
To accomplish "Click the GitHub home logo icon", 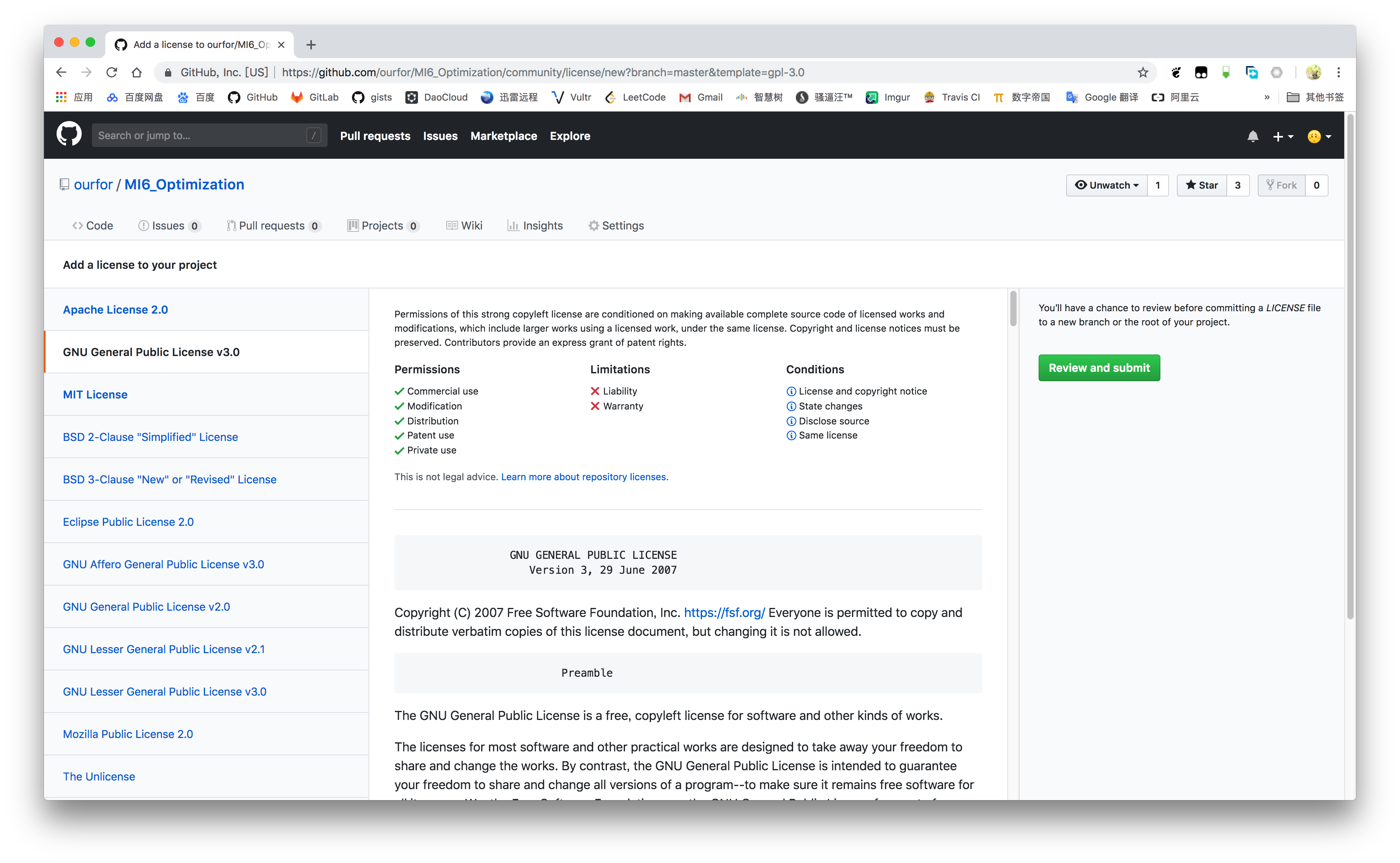I will click(x=69, y=135).
